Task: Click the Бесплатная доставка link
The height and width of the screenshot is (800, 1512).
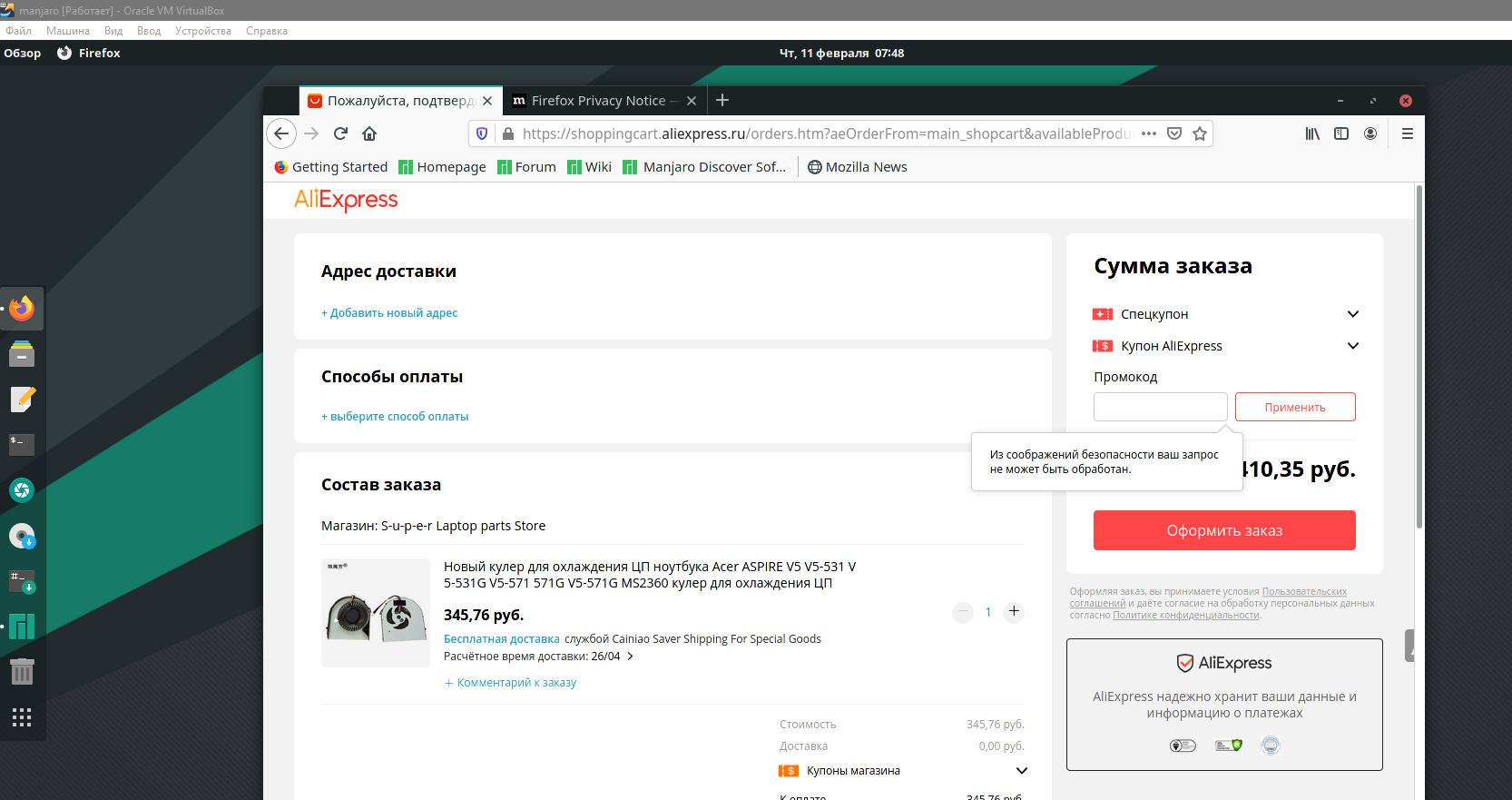Action: point(502,639)
